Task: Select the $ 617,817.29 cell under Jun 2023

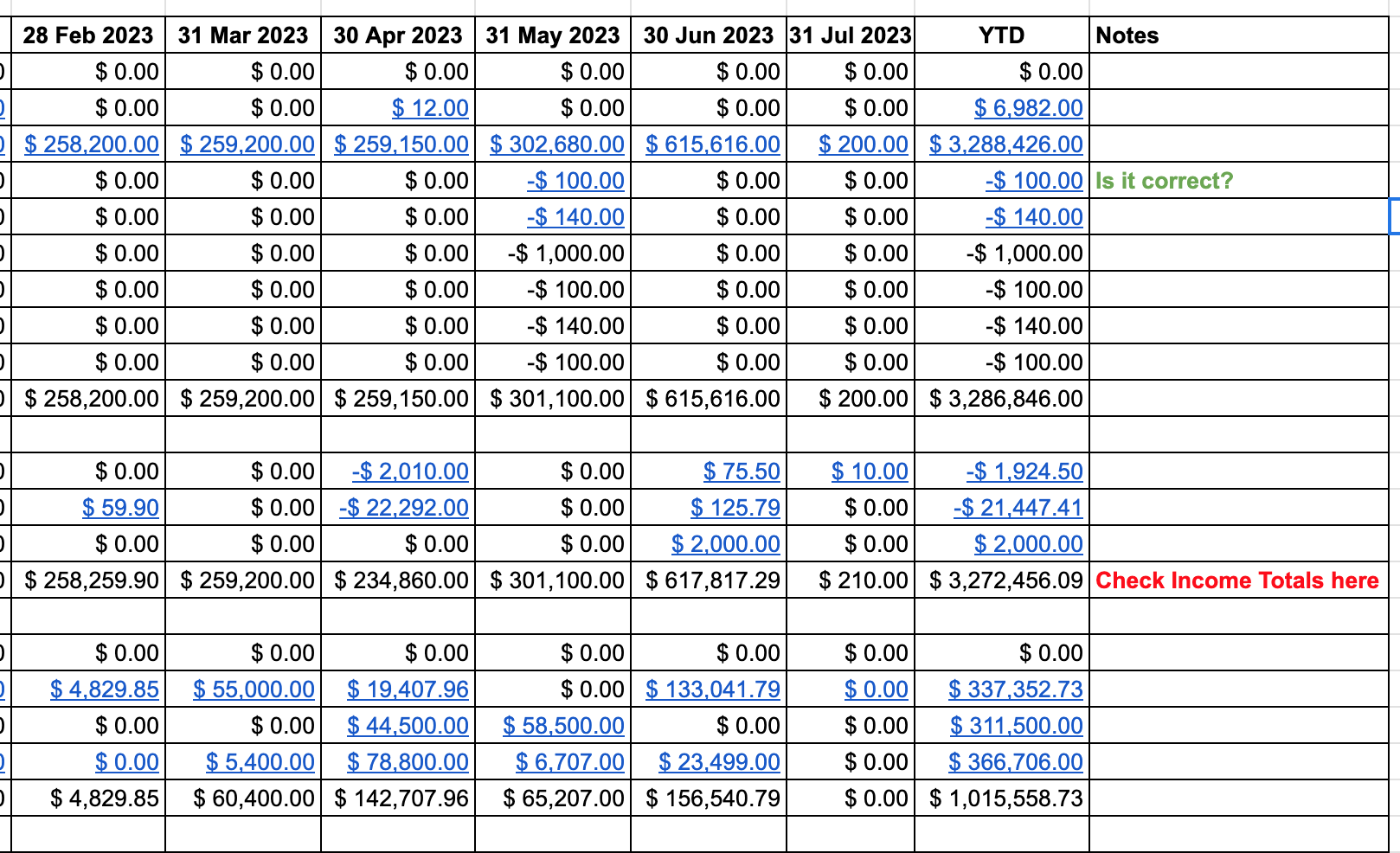Action: [x=709, y=580]
